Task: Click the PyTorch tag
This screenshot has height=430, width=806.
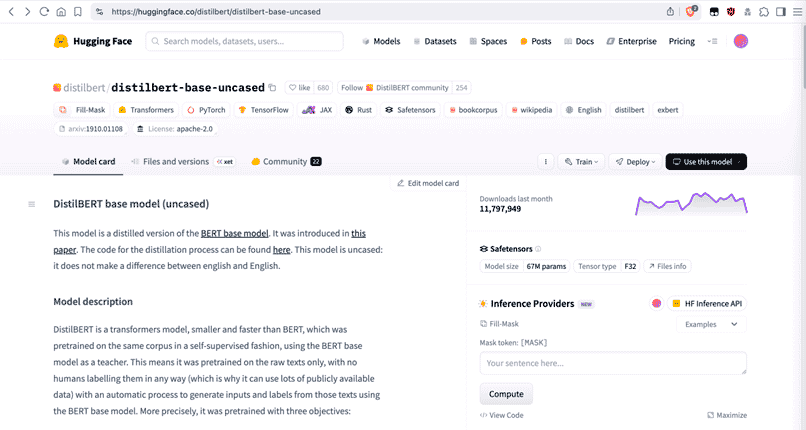Action: (x=206, y=110)
